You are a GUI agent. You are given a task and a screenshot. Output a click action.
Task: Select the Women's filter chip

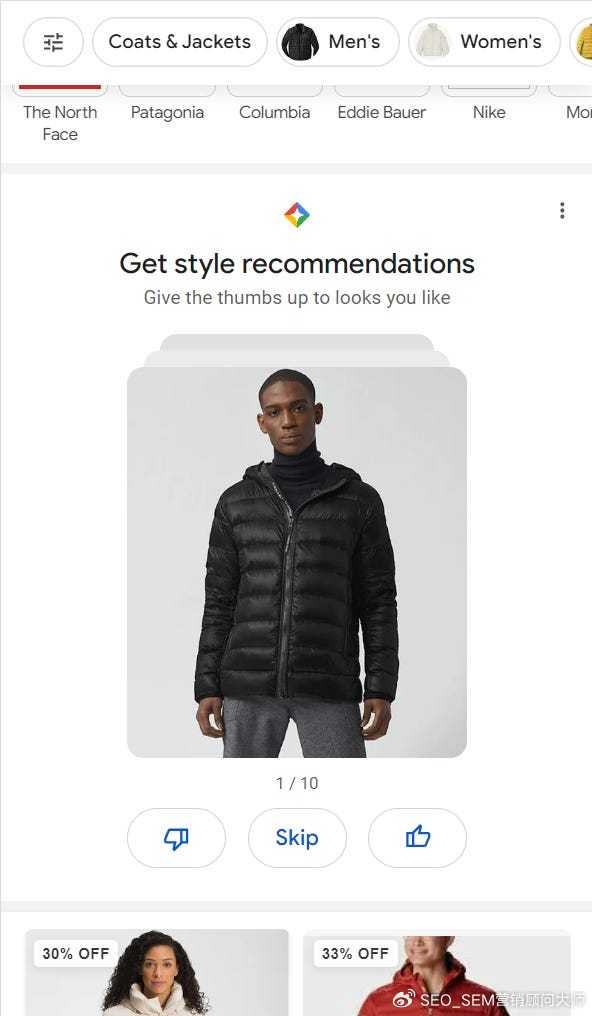tap(484, 42)
